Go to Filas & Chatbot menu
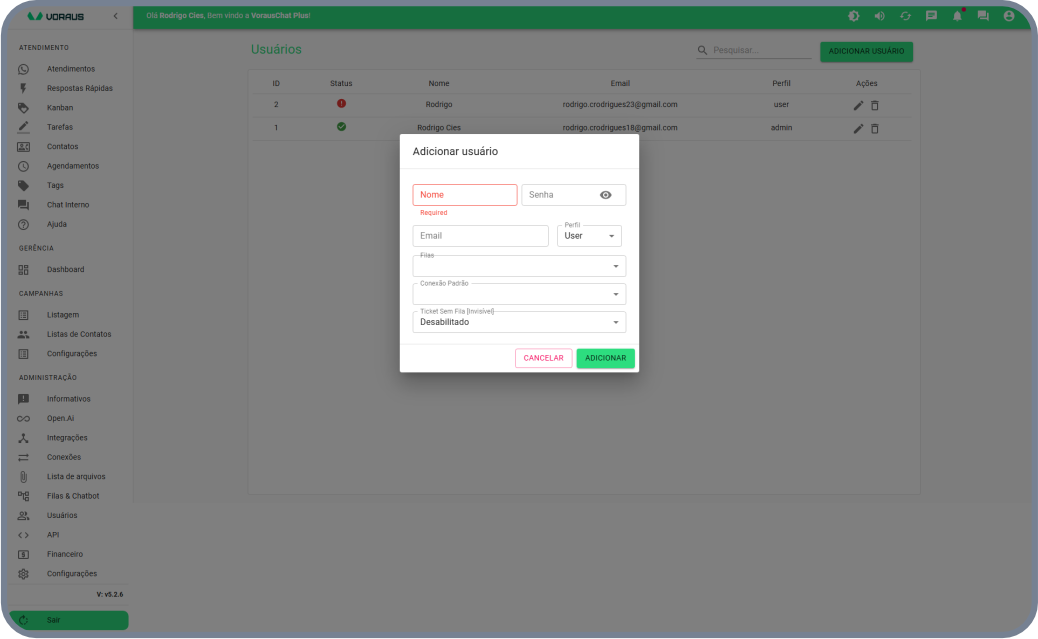Screen dimensions: 1038x639 click(x=73, y=496)
